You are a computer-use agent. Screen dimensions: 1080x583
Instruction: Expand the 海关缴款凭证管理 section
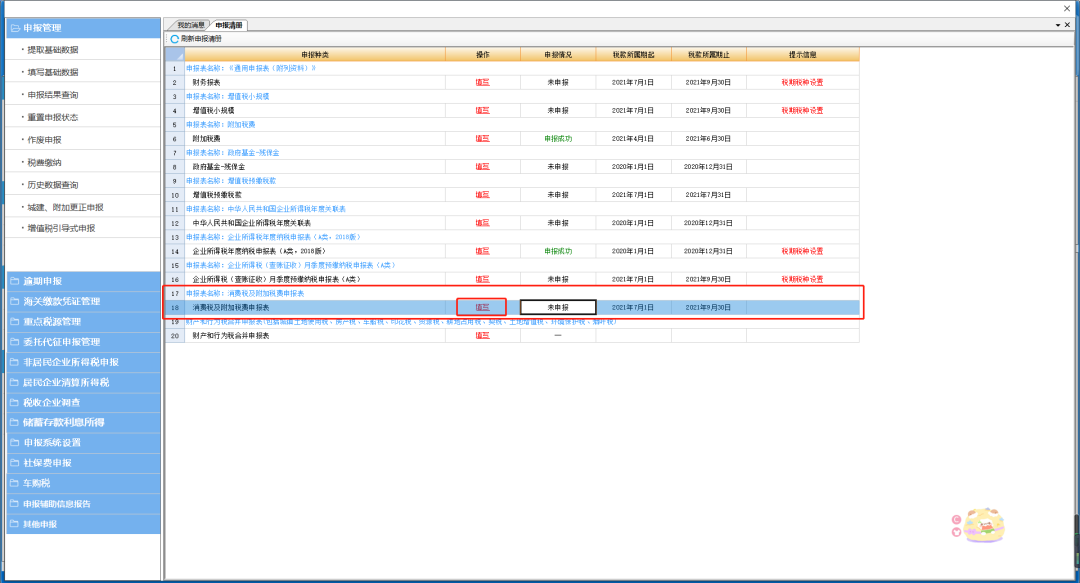coord(83,301)
